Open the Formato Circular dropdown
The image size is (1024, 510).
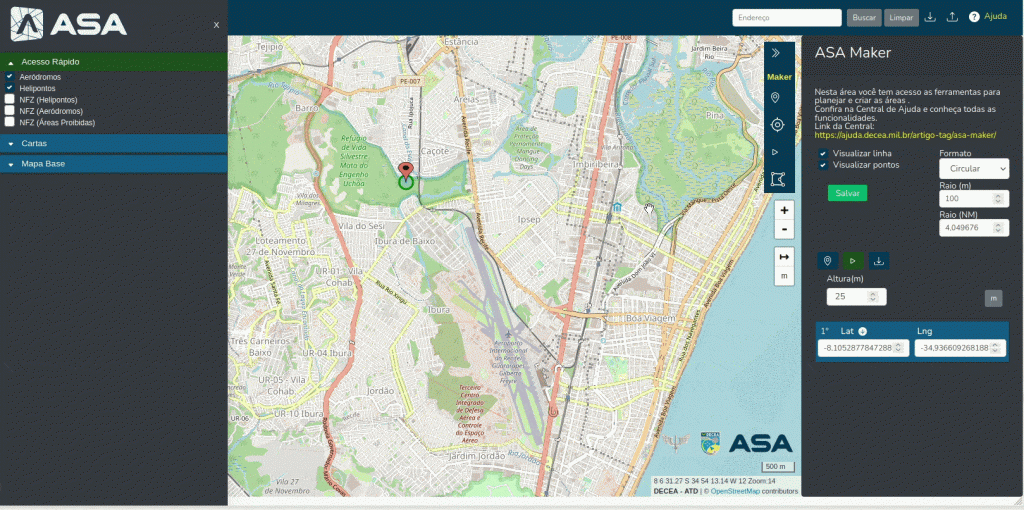(x=974, y=168)
